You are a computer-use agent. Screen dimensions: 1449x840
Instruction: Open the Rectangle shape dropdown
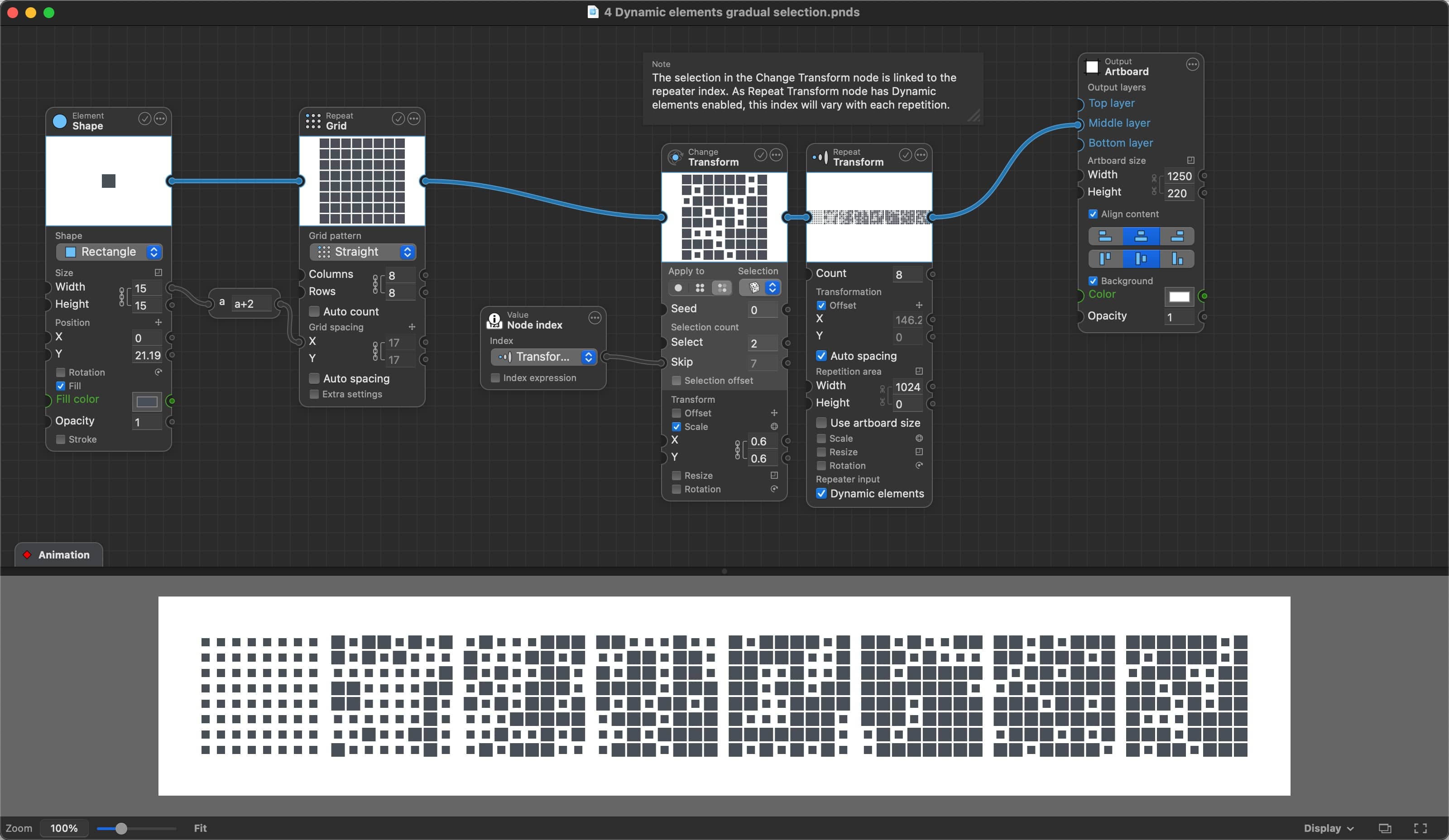point(109,252)
